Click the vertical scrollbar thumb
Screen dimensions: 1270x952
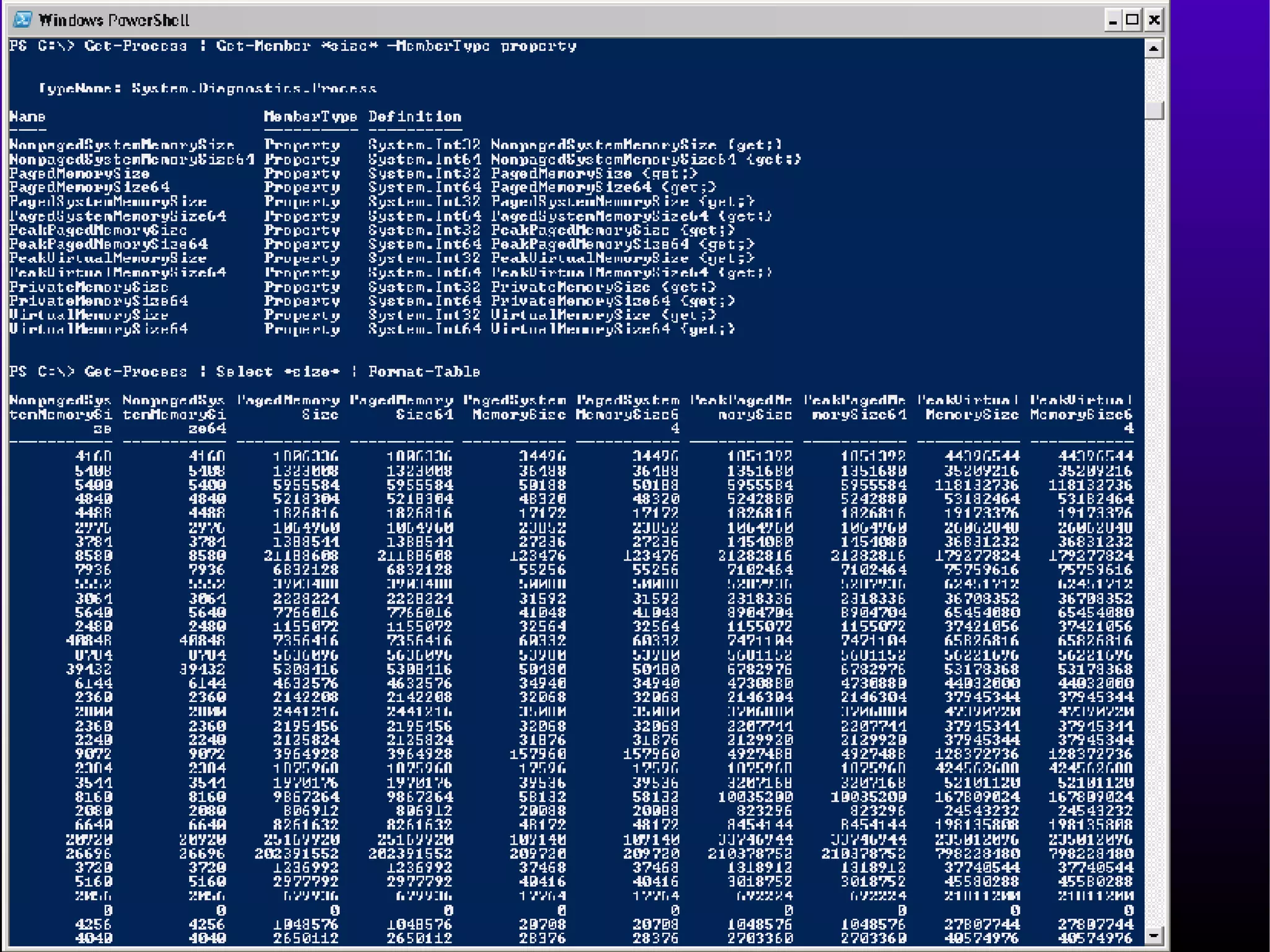(x=1153, y=110)
